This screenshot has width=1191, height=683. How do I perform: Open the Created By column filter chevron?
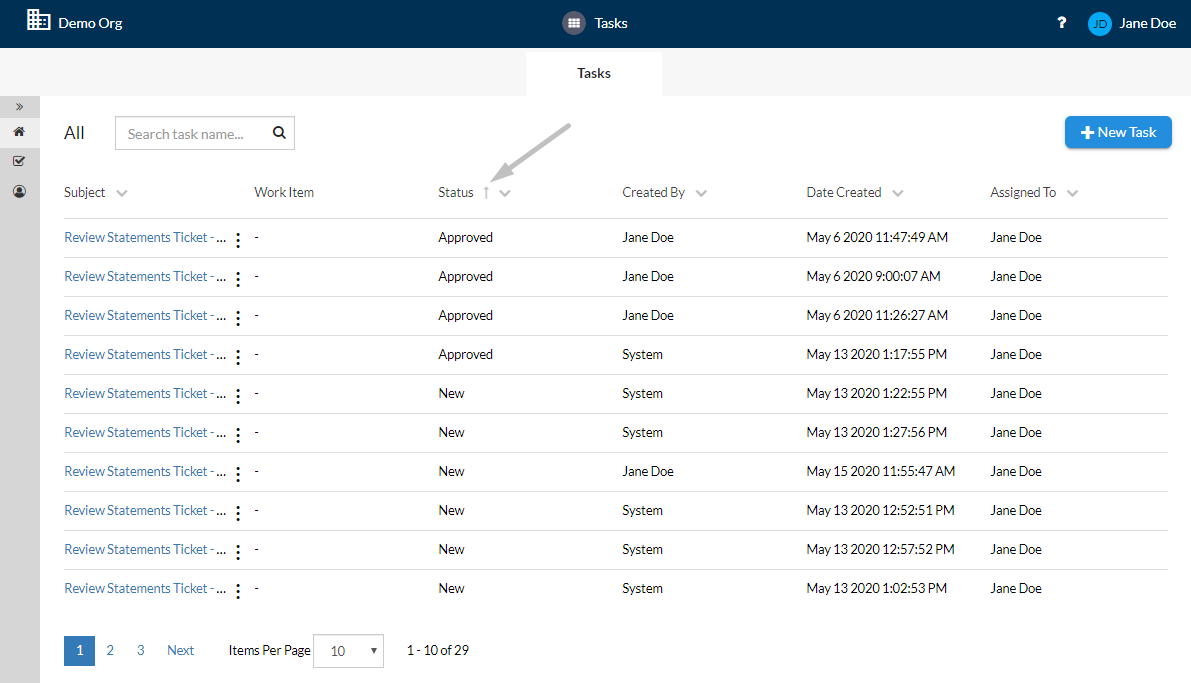coord(701,193)
